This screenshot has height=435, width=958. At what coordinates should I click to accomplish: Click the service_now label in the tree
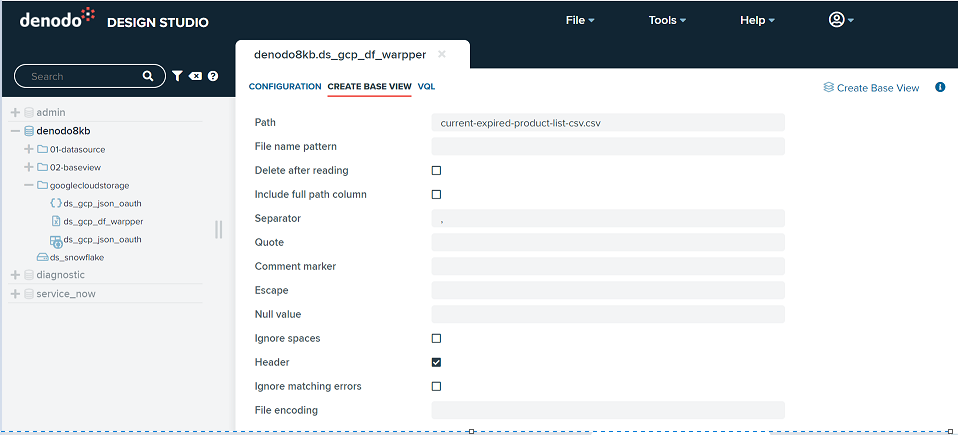[66, 294]
